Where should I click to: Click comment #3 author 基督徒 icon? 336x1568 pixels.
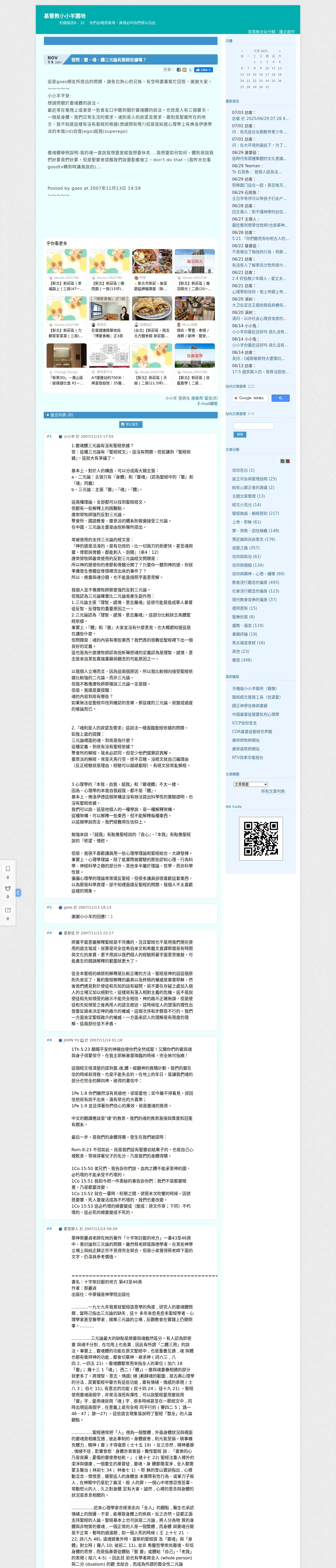tap(60, 933)
